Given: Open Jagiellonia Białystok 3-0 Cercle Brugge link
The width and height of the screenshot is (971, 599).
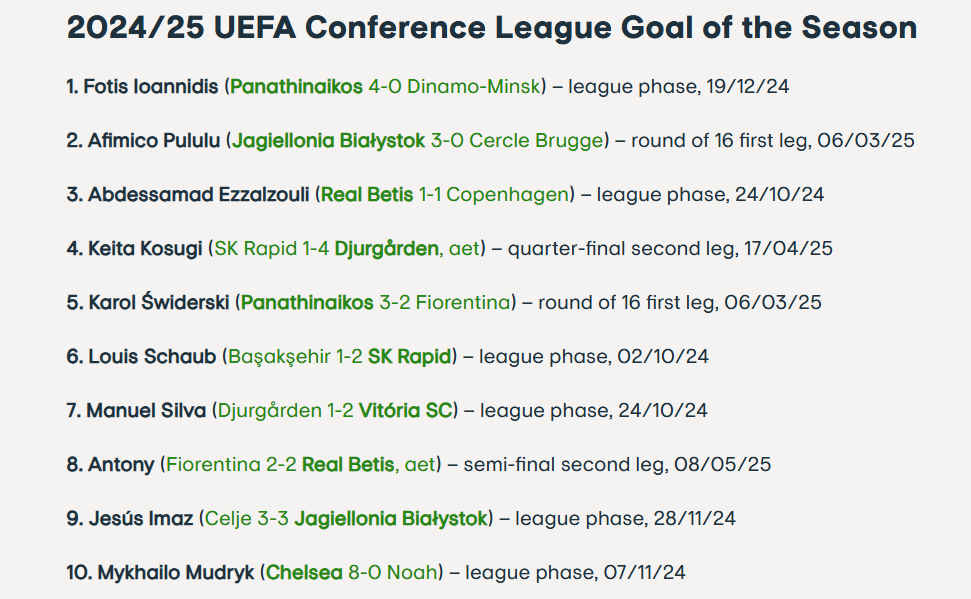Looking at the screenshot, I should click(x=418, y=141).
